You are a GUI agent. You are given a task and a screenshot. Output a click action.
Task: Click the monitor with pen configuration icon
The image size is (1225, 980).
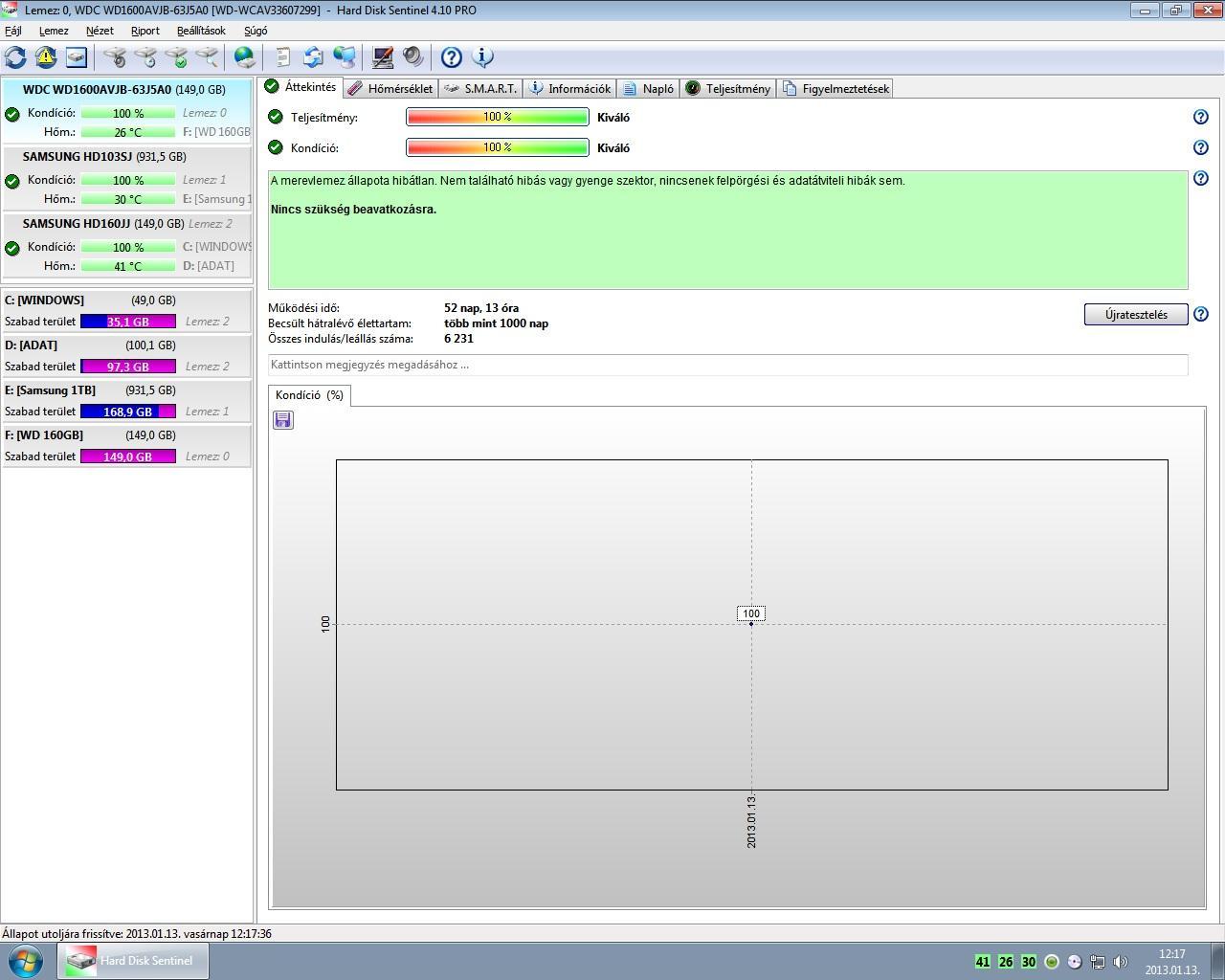(383, 57)
